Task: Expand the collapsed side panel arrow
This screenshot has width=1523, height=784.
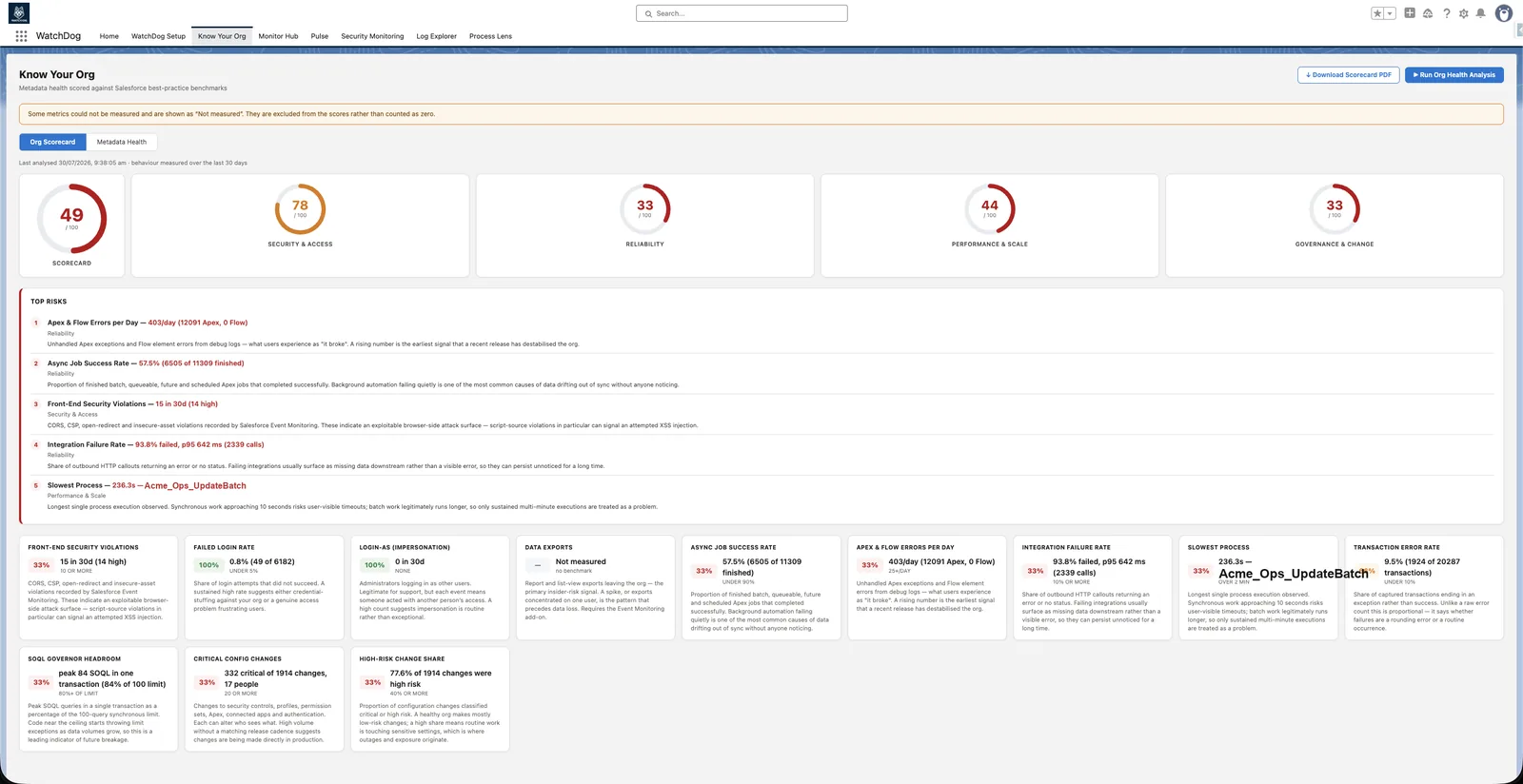Action: (x=1519, y=30)
